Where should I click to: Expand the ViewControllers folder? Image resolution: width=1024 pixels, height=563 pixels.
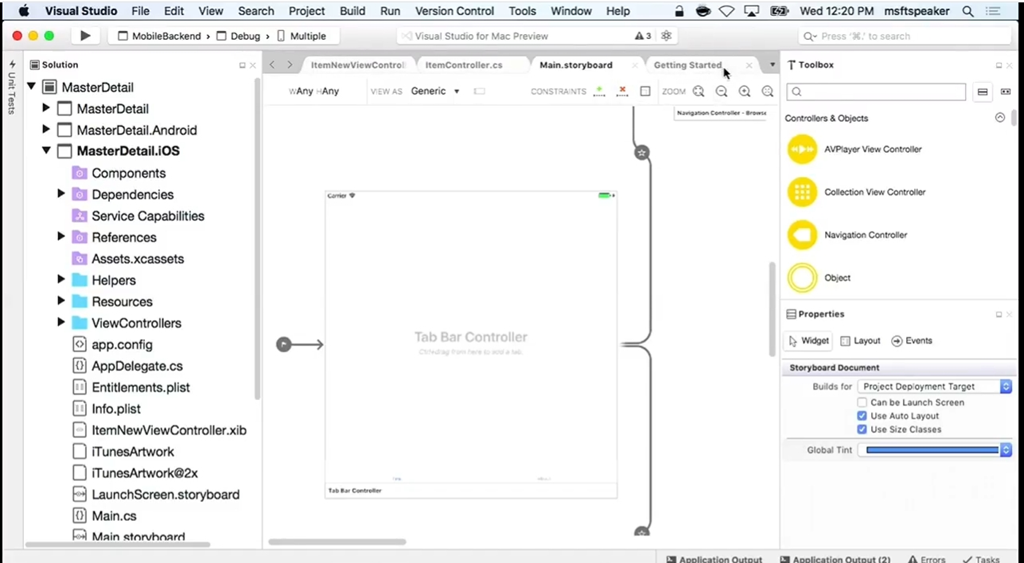coord(61,323)
